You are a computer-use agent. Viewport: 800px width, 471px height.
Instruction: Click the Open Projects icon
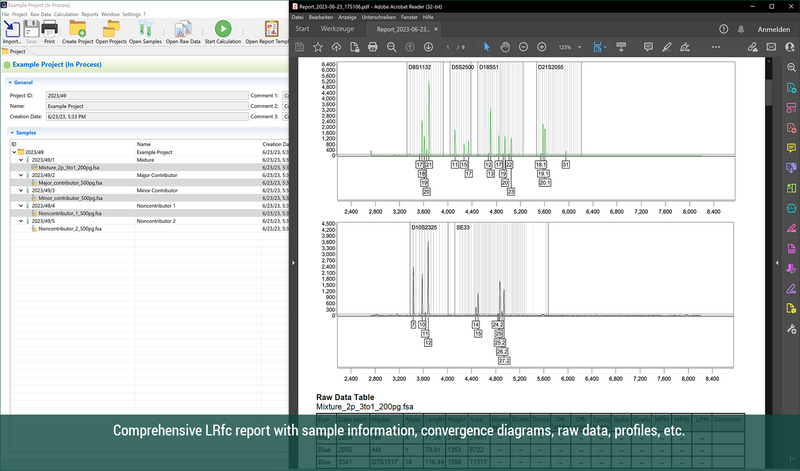[x=111, y=29]
